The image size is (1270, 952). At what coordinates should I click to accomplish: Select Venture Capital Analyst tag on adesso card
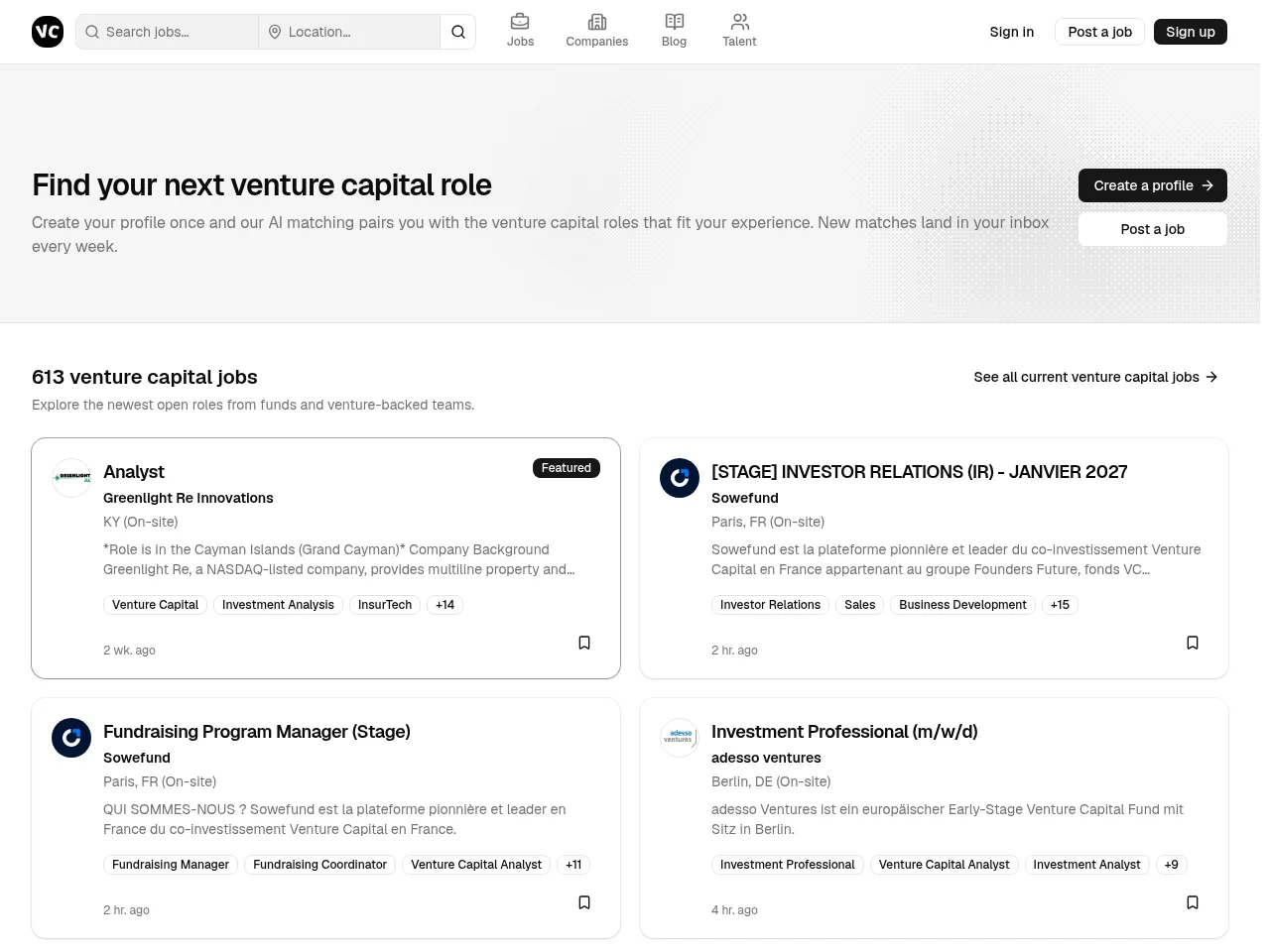click(x=944, y=865)
